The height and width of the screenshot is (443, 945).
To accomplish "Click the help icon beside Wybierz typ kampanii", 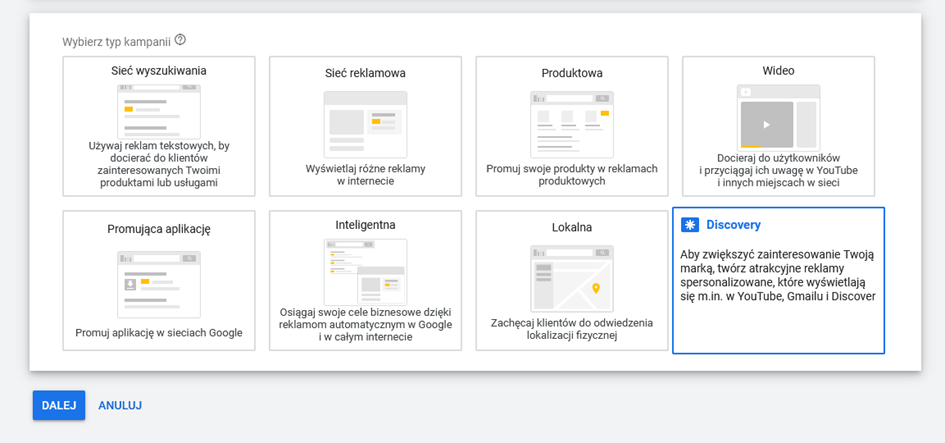I will (x=180, y=40).
